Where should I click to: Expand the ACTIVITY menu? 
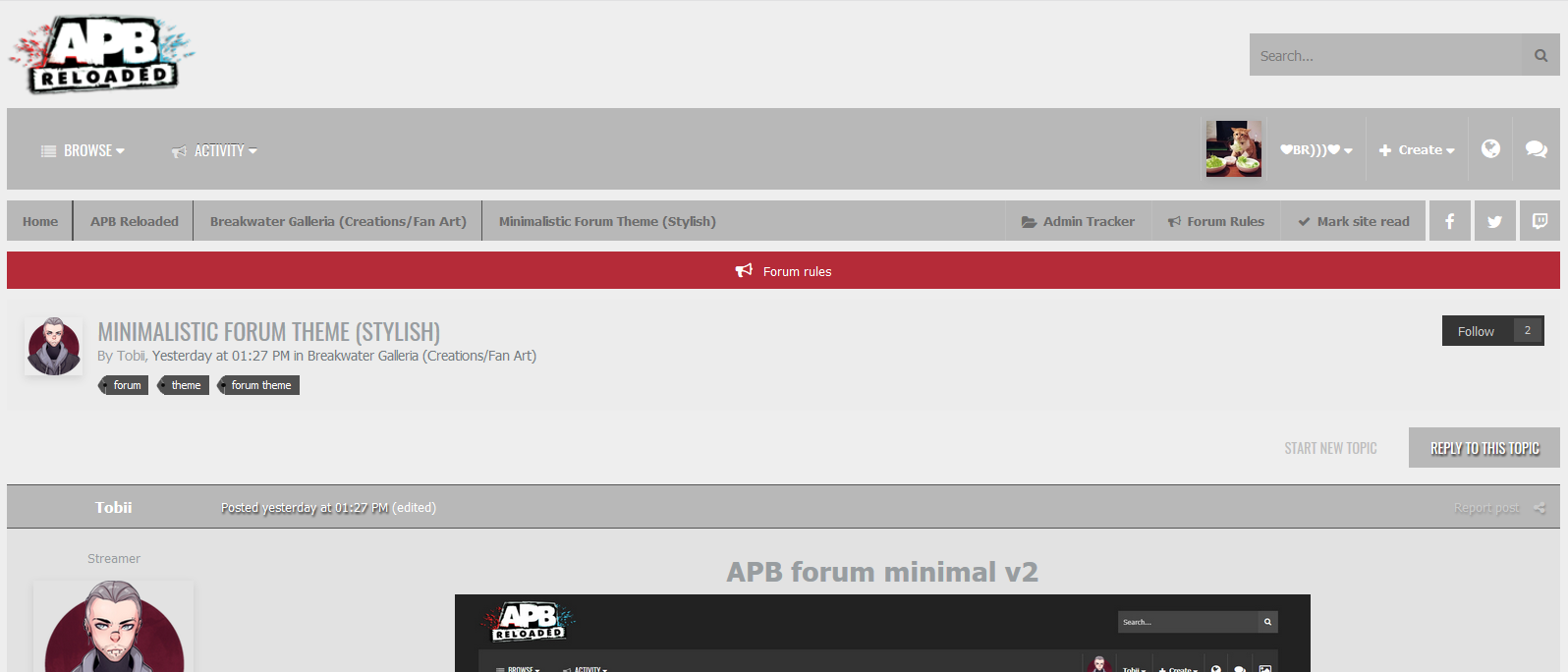214,150
